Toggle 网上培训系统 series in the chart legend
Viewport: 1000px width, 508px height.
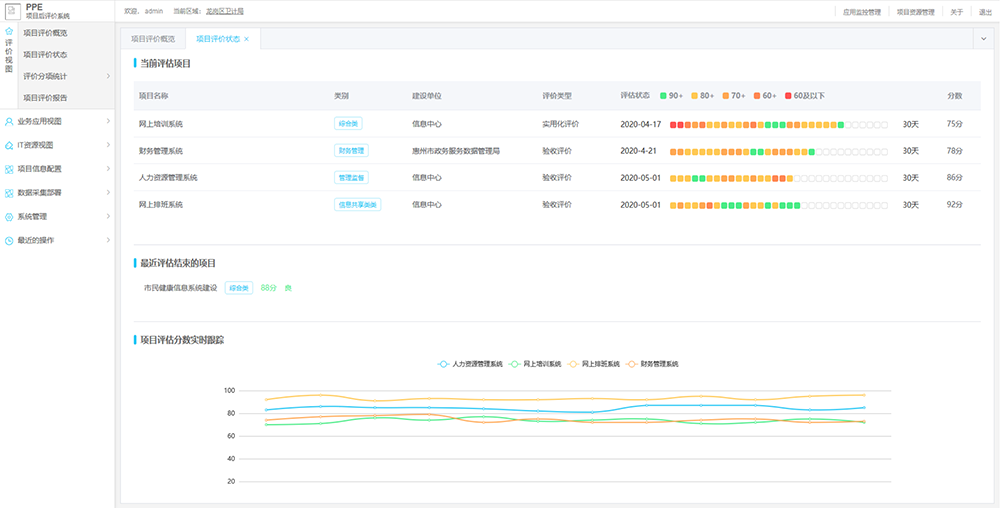pos(534,364)
